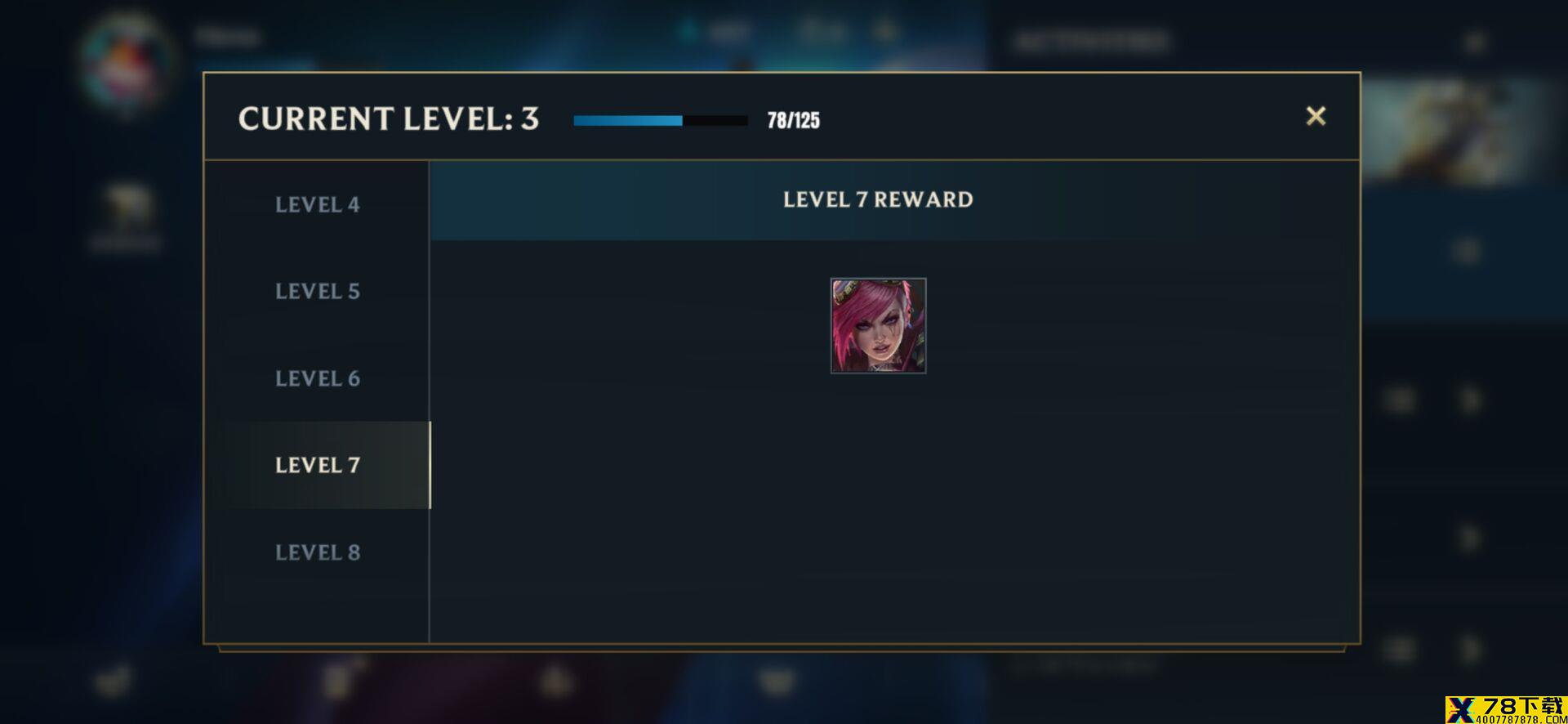
Task: Click the fourth blurred bottom navigation icon
Action: 776,680
